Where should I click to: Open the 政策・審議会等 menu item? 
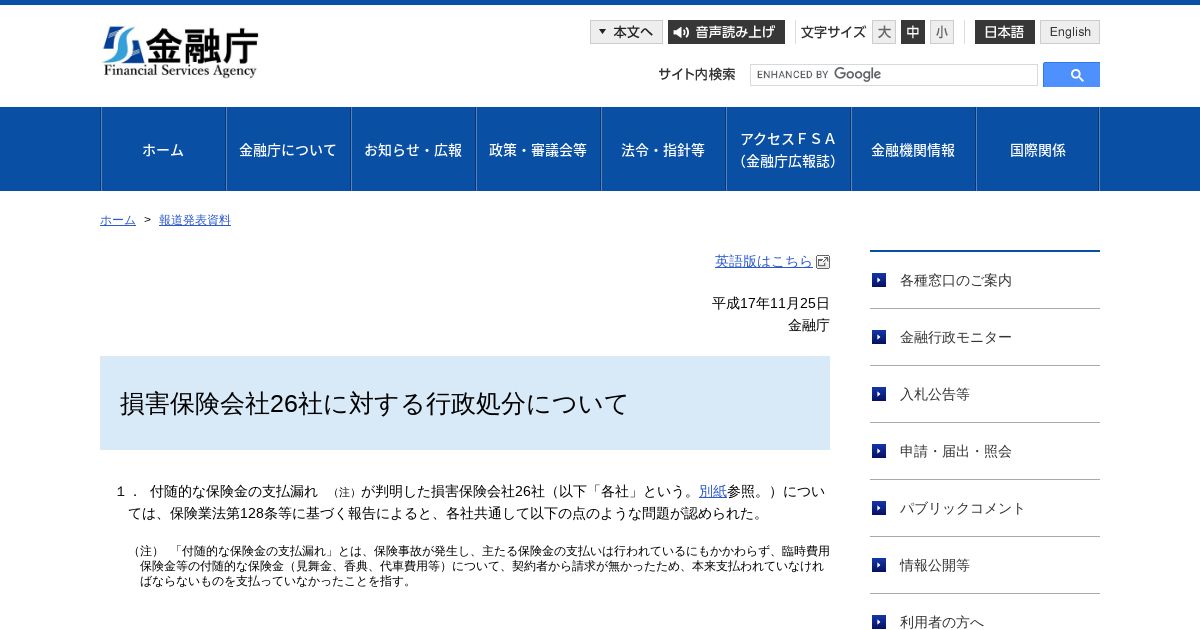click(x=539, y=149)
